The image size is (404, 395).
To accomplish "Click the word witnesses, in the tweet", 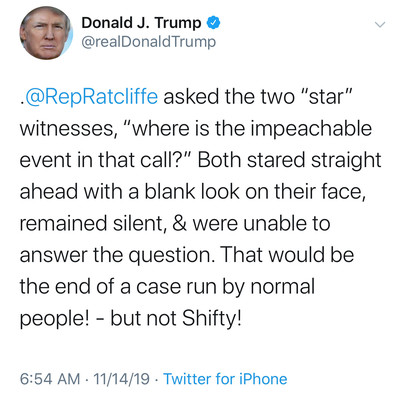I will pyautogui.click(x=67, y=129).
